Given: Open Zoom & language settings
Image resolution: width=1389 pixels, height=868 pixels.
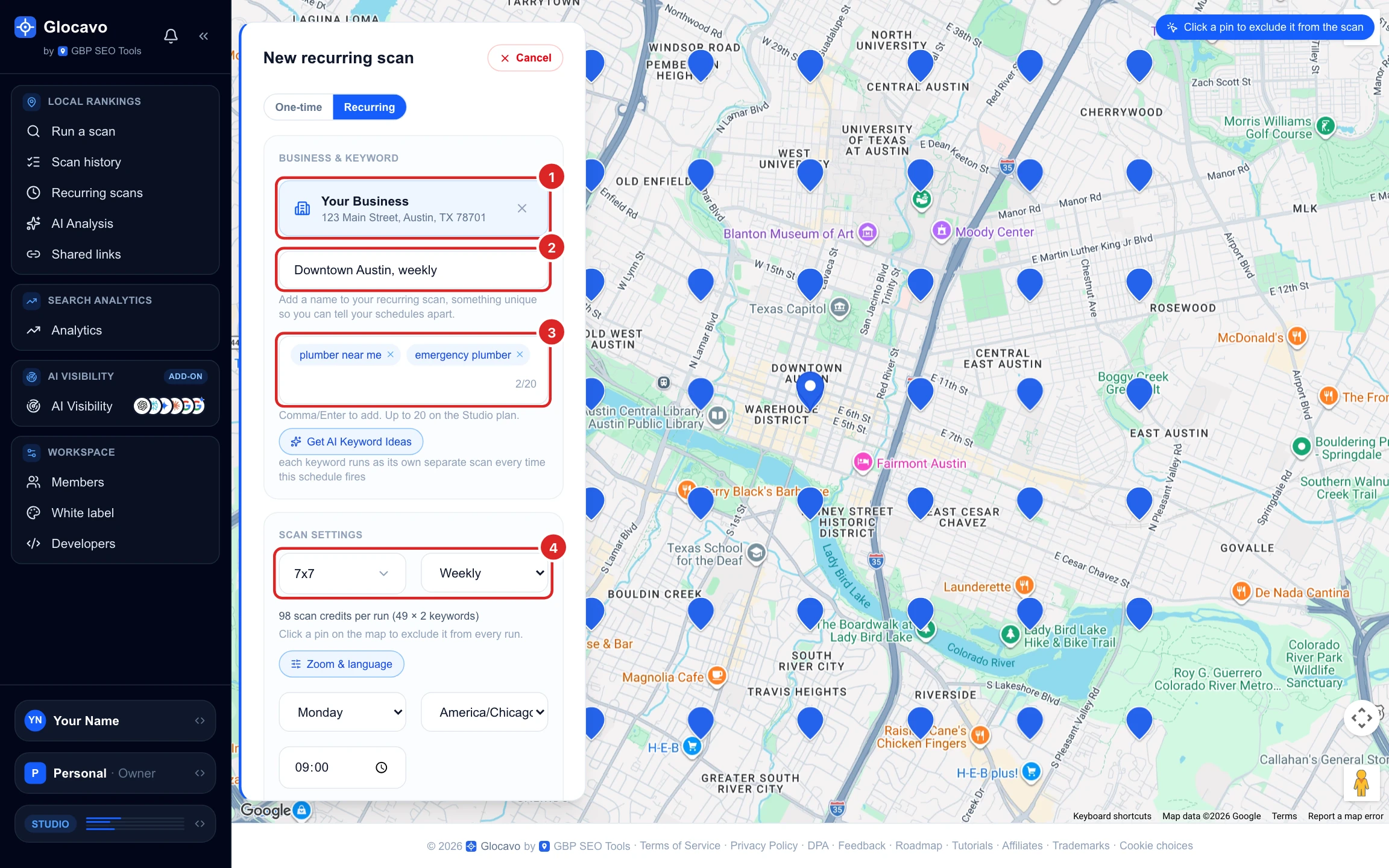Looking at the screenshot, I should tap(341, 664).
